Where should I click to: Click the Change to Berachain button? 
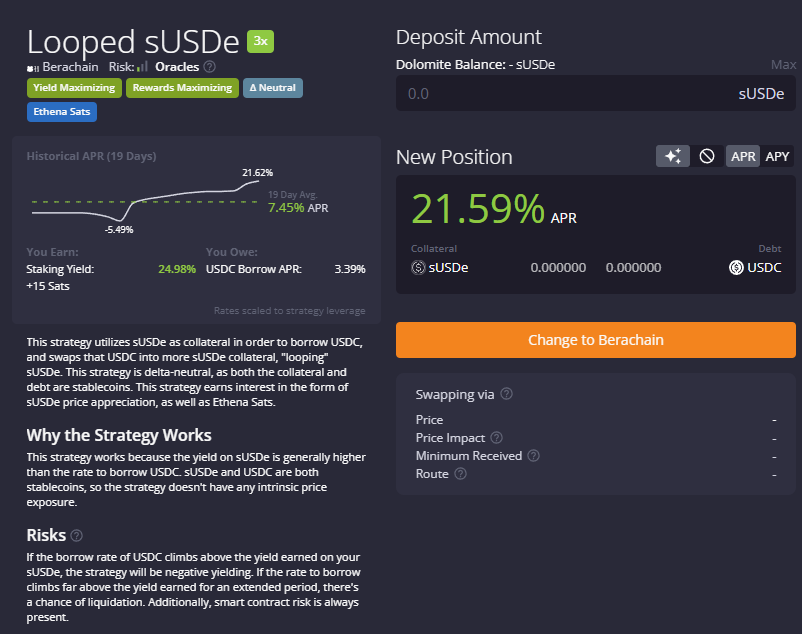(x=595, y=340)
